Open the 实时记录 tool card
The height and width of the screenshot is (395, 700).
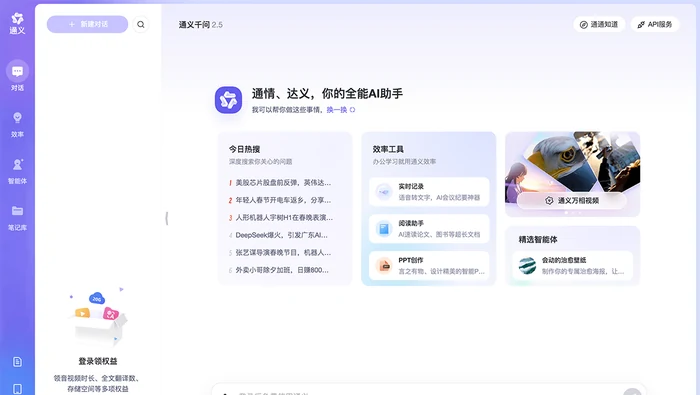click(429, 192)
